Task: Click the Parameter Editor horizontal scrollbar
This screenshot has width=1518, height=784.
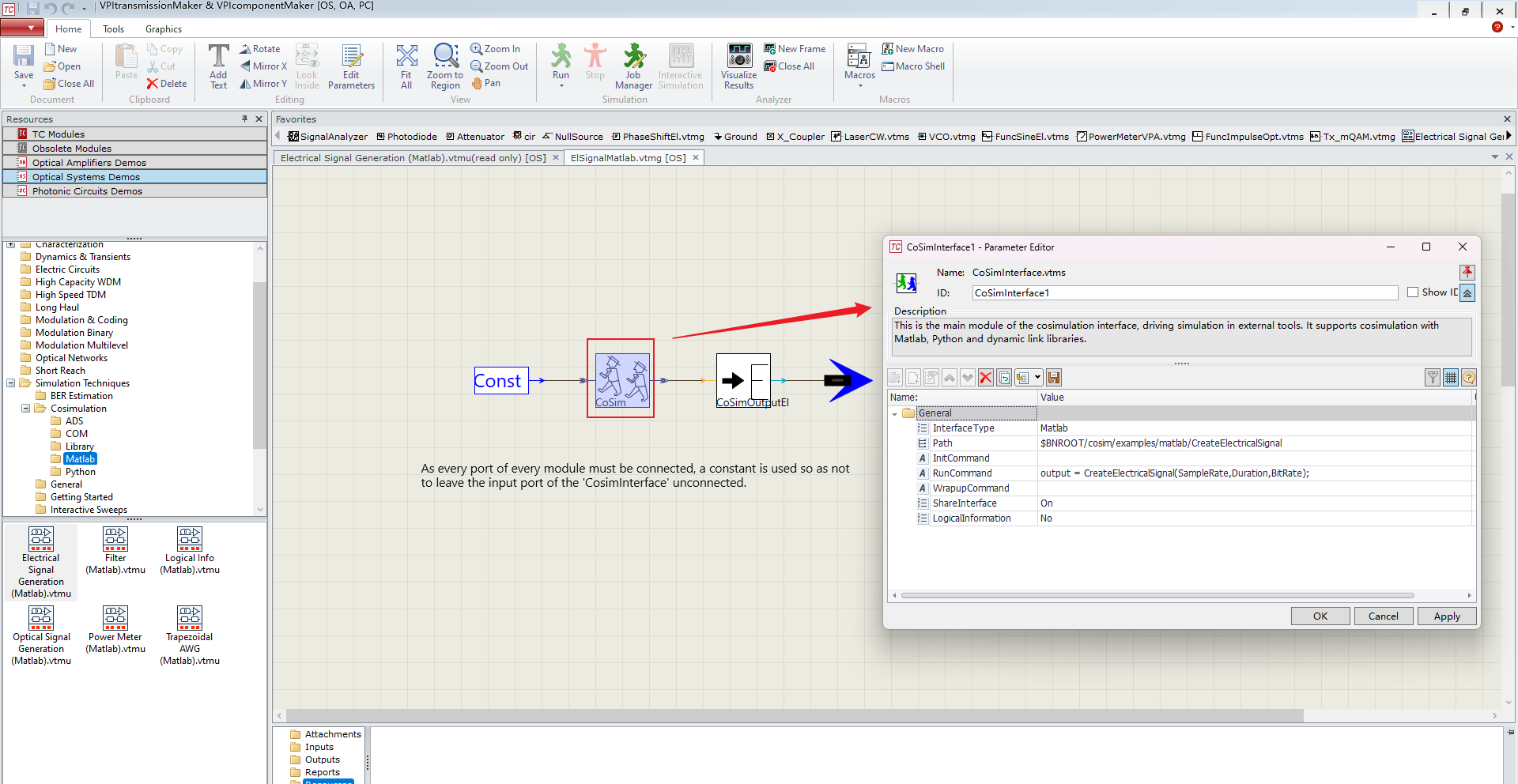Action: point(1157,596)
